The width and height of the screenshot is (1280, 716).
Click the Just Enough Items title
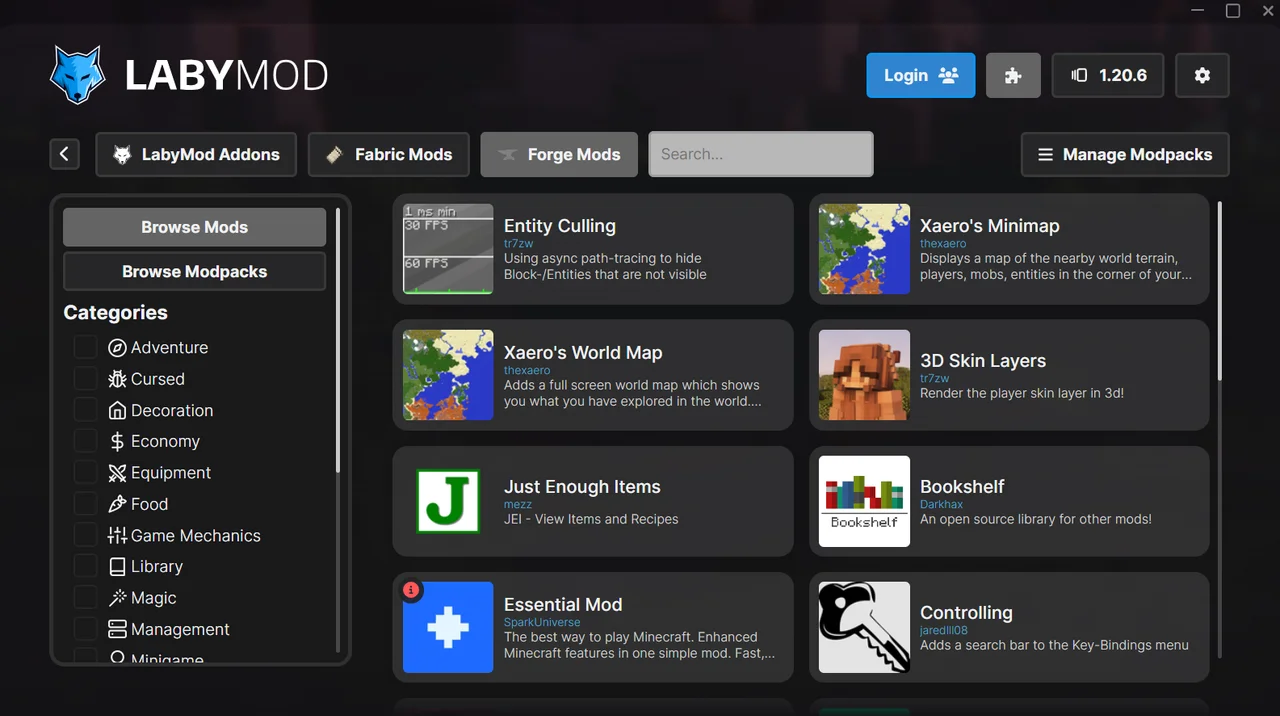pyautogui.click(x=582, y=487)
